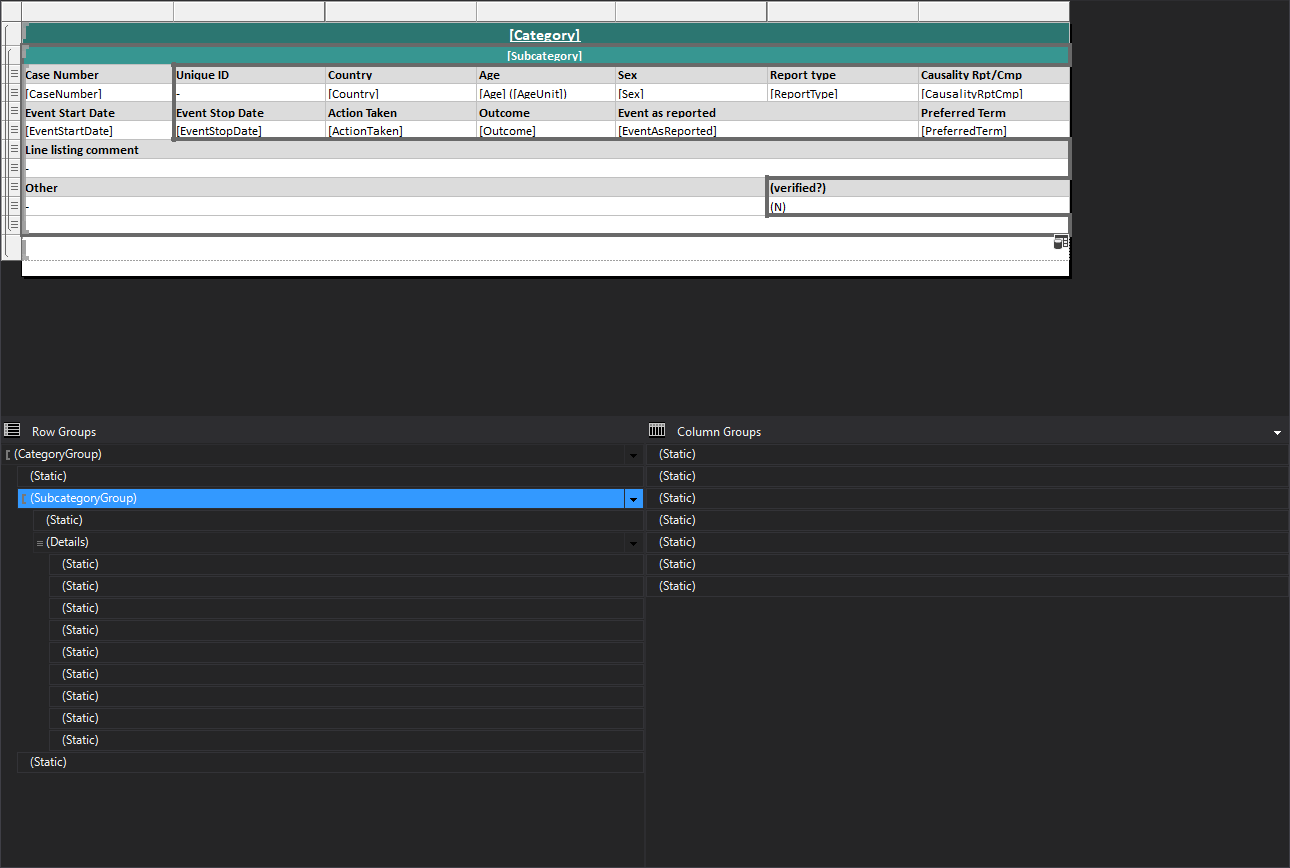This screenshot has height=868, width=1290.
Task: Click the Preferred Term header cell
Action: pyautogui.click(x=994, y=112)
